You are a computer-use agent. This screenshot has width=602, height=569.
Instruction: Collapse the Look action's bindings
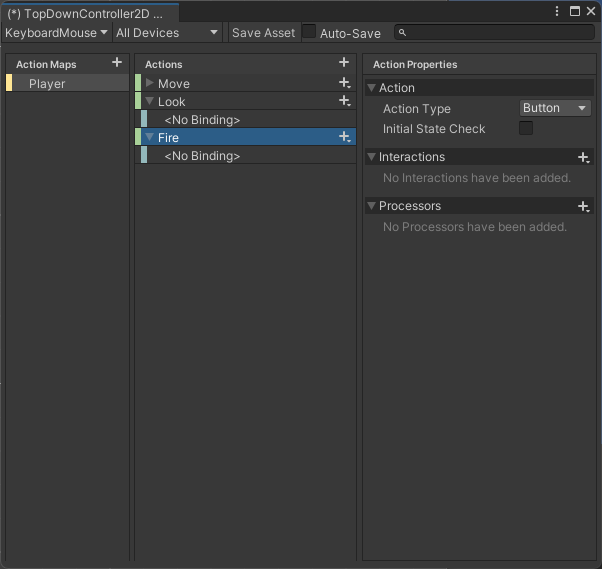coord(150,101)
